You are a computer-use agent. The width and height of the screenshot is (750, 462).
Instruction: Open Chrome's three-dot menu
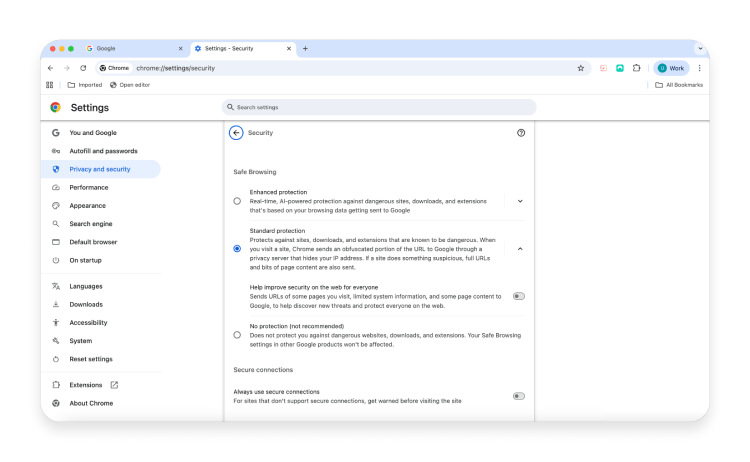pyautogui.click(x=699, y=68)
